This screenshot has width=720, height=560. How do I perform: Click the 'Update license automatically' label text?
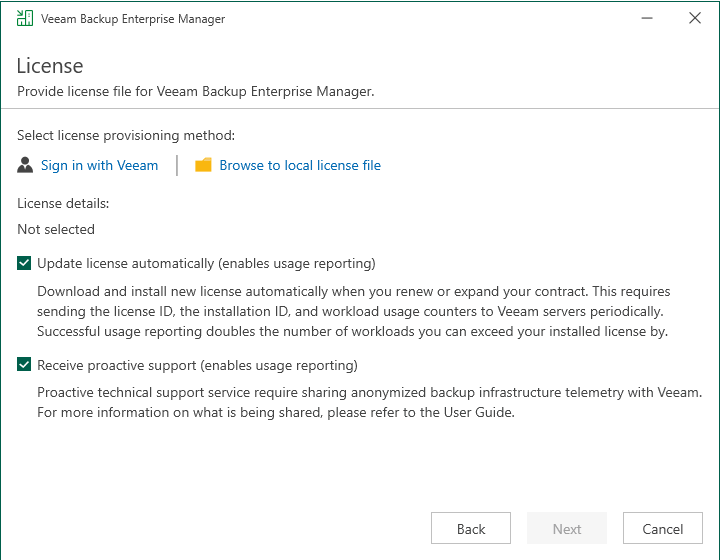[x=206, y=263]
